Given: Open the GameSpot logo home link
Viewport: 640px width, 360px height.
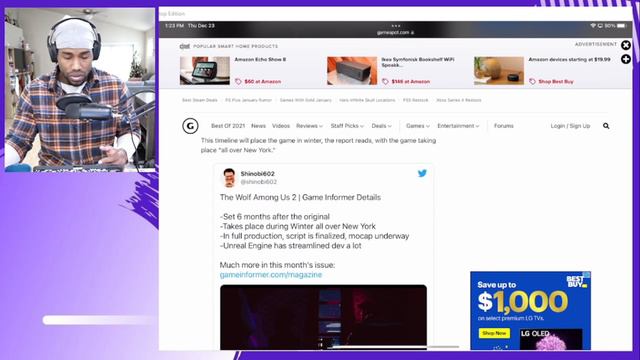Looking at the screenshot, I should click(190, 126).
